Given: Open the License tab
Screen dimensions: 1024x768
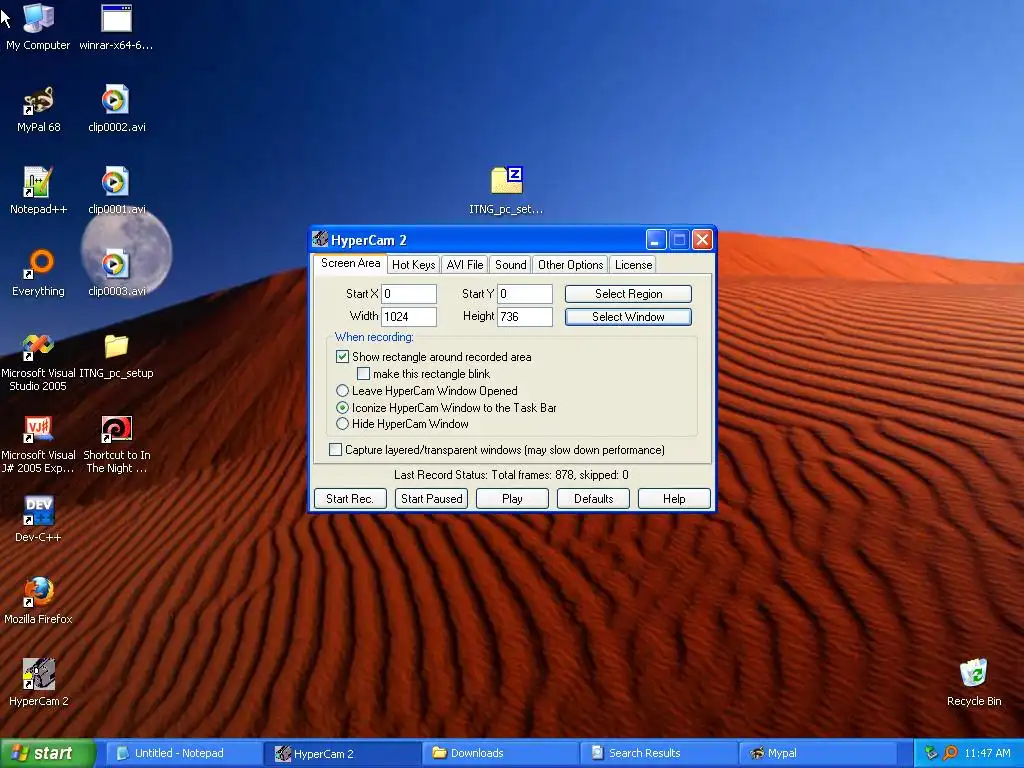Looking at the screenshot, I should 633,264.
